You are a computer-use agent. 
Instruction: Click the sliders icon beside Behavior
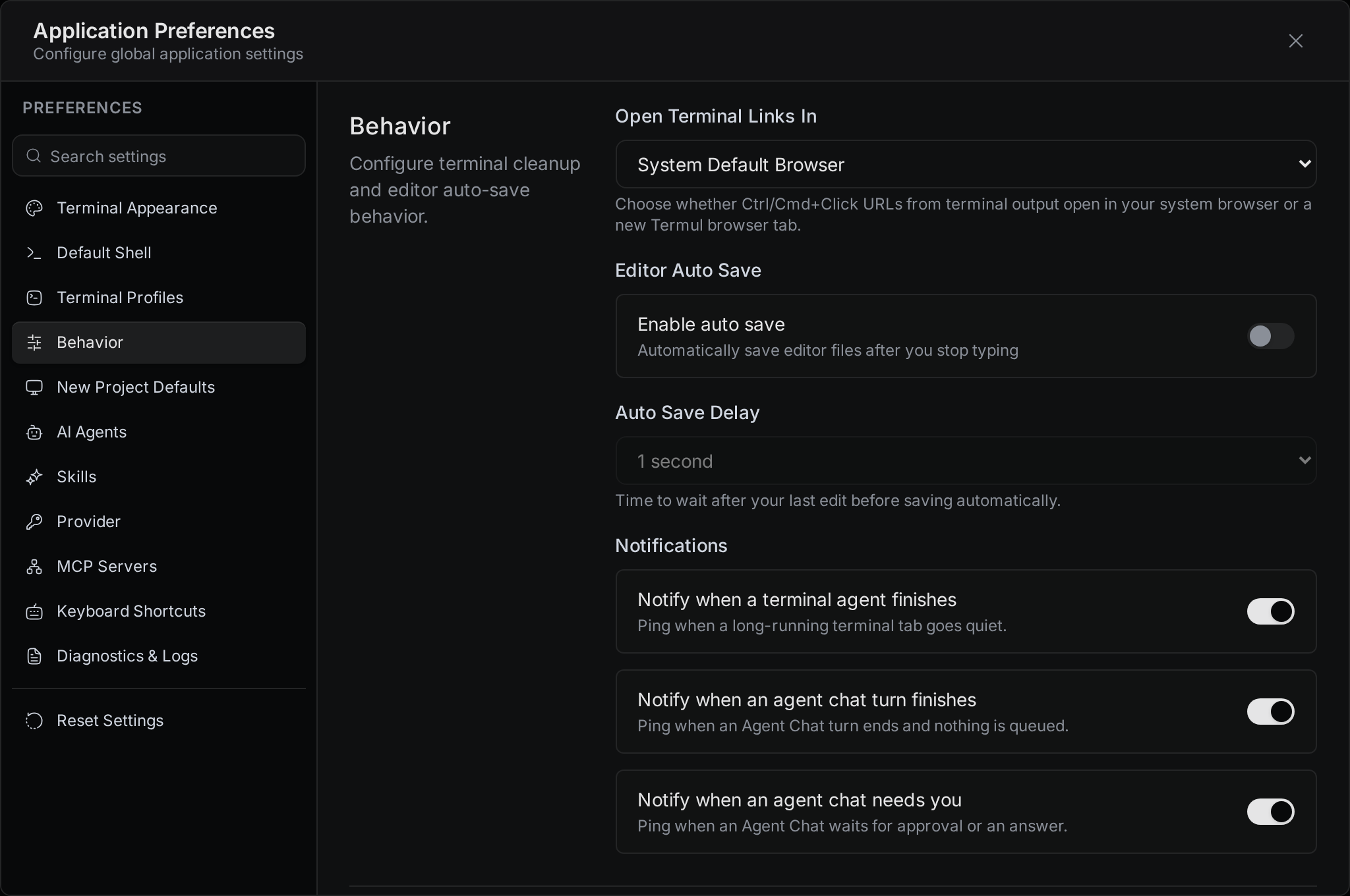34,343
